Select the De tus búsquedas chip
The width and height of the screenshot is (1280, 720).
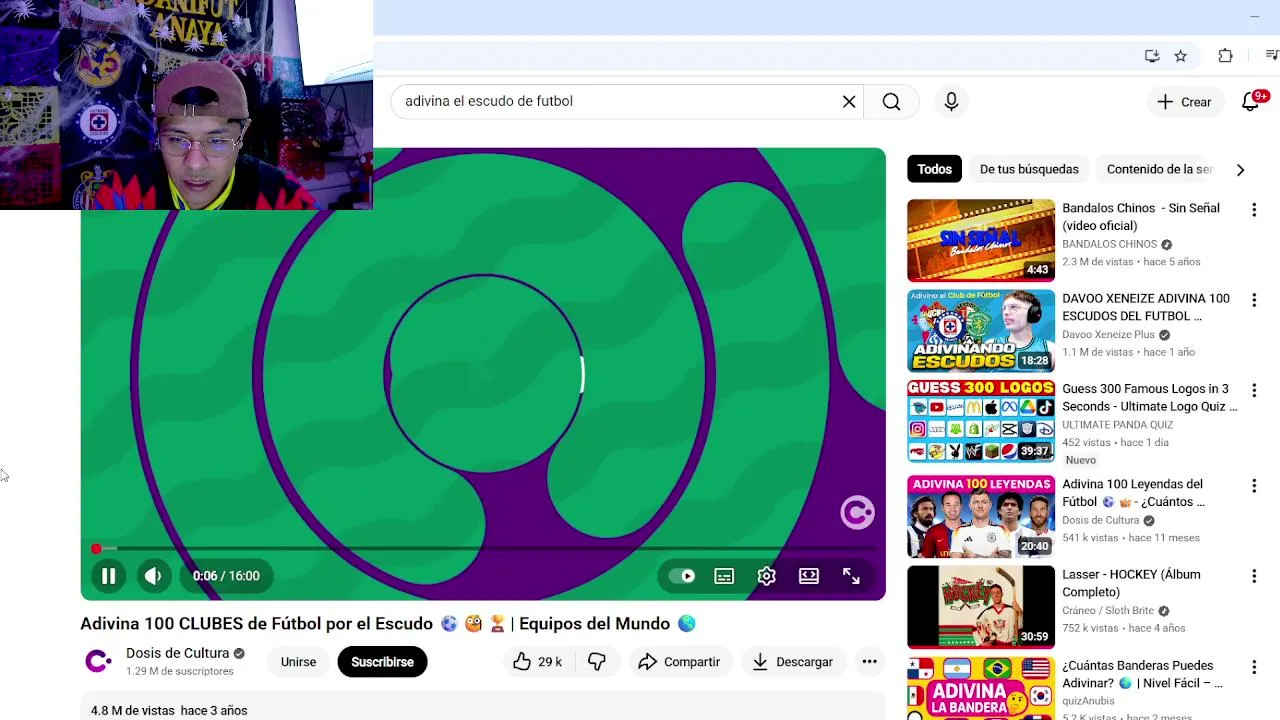click(x=1029, y=169)
